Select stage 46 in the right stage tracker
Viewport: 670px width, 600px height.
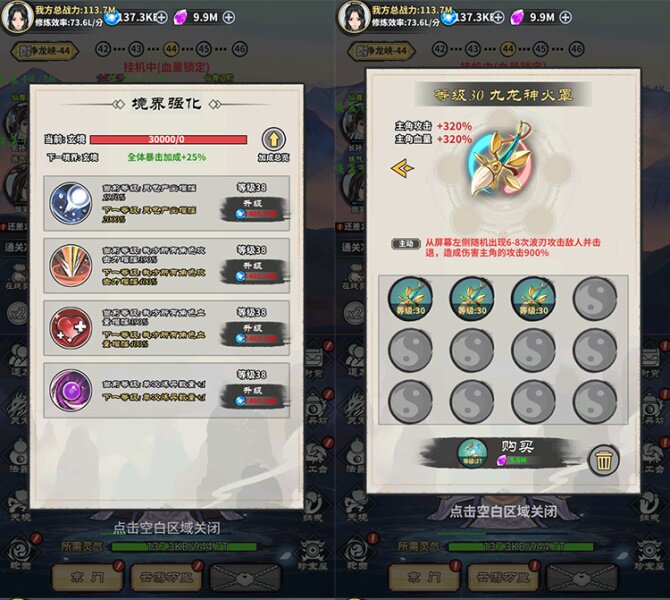(576, 49)
